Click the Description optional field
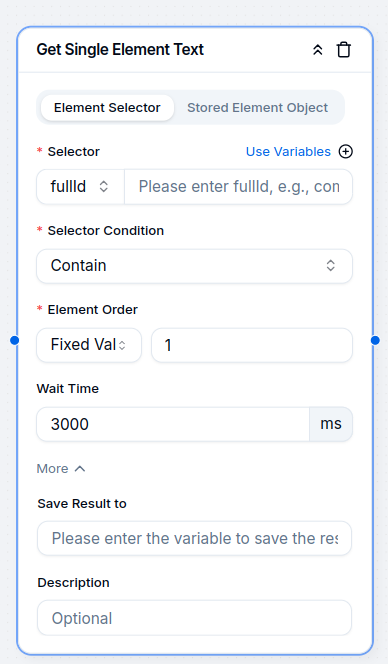This screenshot has width=388, height=664. point(194,618)
